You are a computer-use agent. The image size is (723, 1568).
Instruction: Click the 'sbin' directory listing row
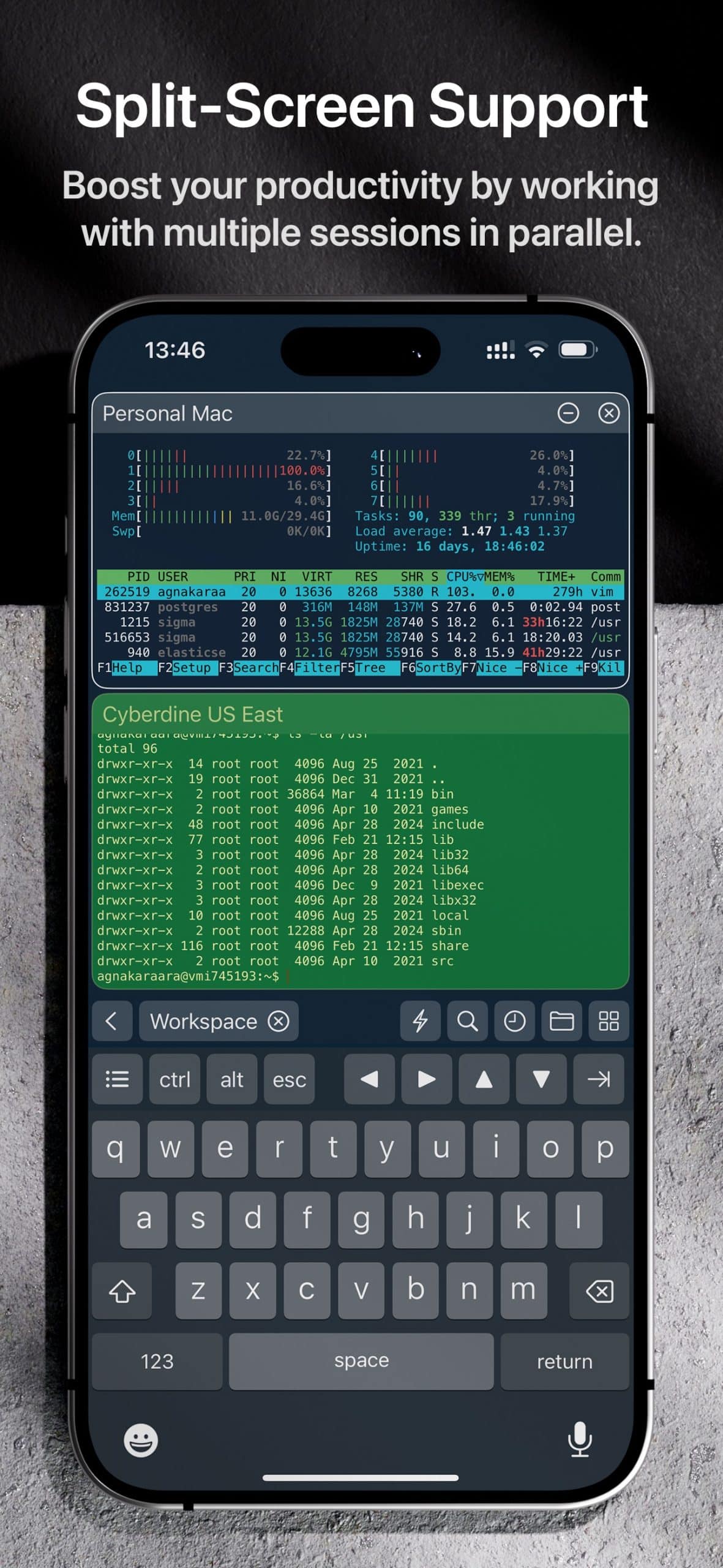click(x=279, y=930)
